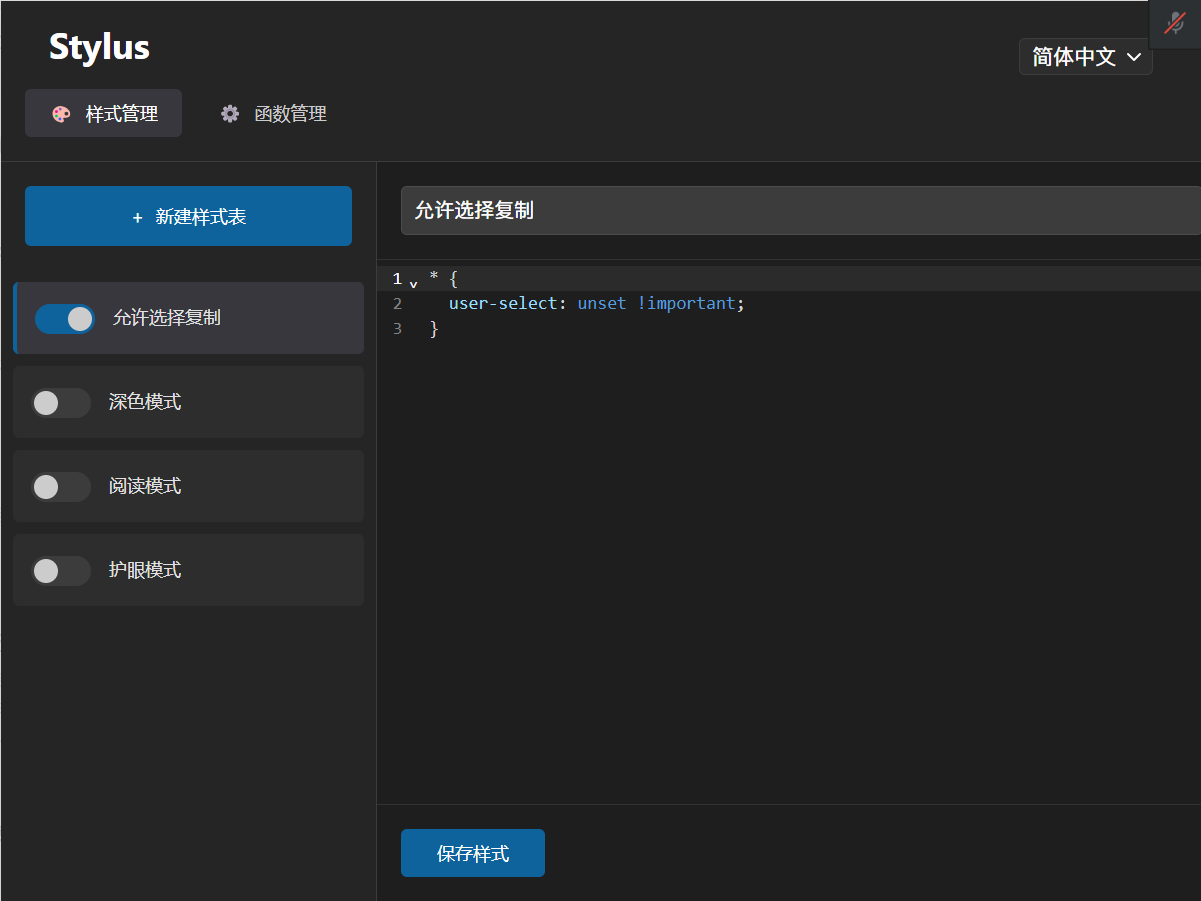Click the 保存样式 button

[x=473, y=853]
